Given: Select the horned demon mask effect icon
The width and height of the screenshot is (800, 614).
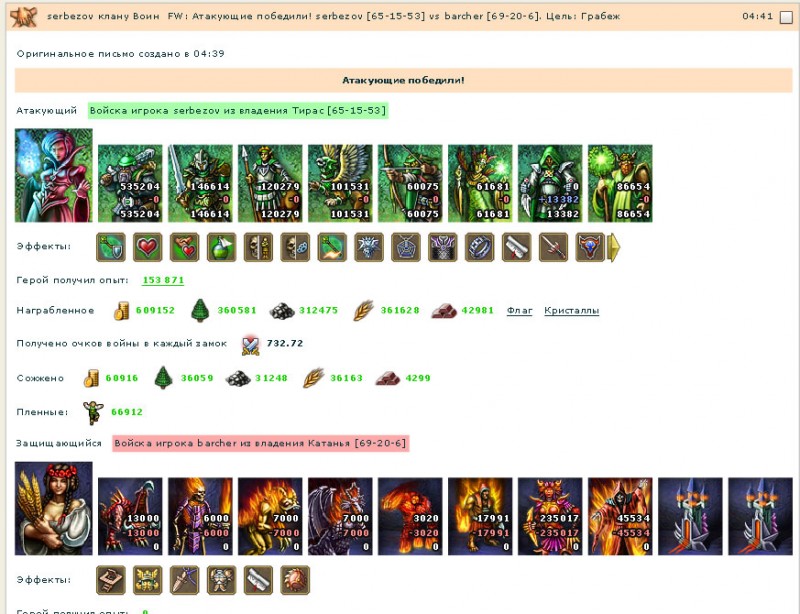Looking at the screenshot, I should coord(590,247).
